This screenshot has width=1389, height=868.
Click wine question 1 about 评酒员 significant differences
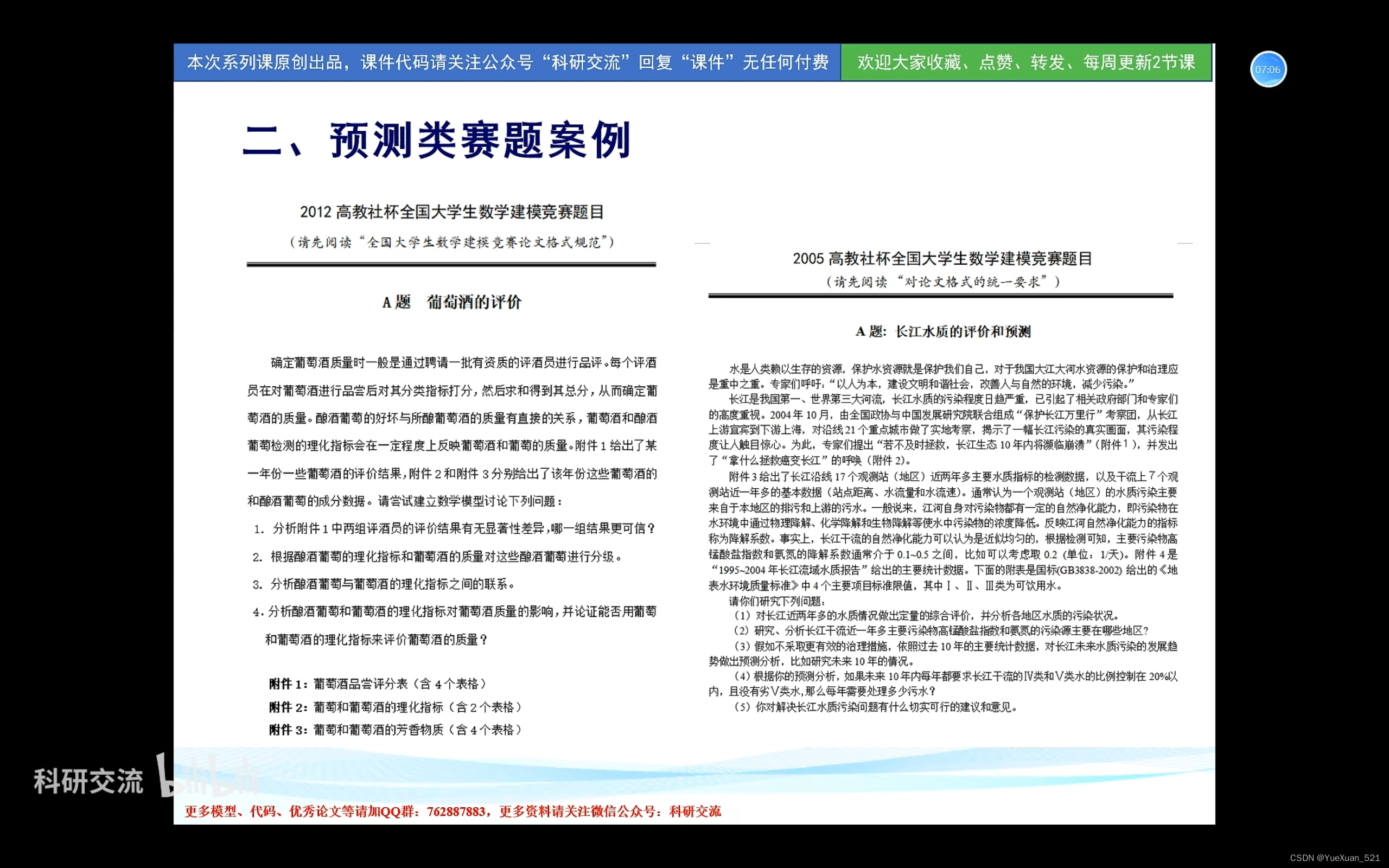pyautogui.click(x=455, y=528)
